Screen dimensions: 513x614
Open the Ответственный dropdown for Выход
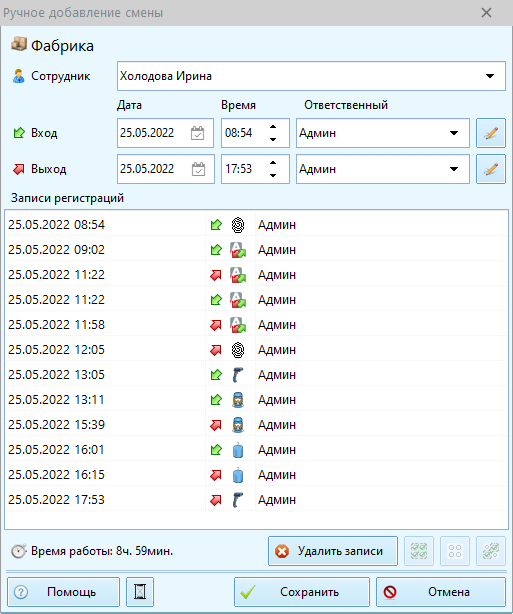[453, 169]
